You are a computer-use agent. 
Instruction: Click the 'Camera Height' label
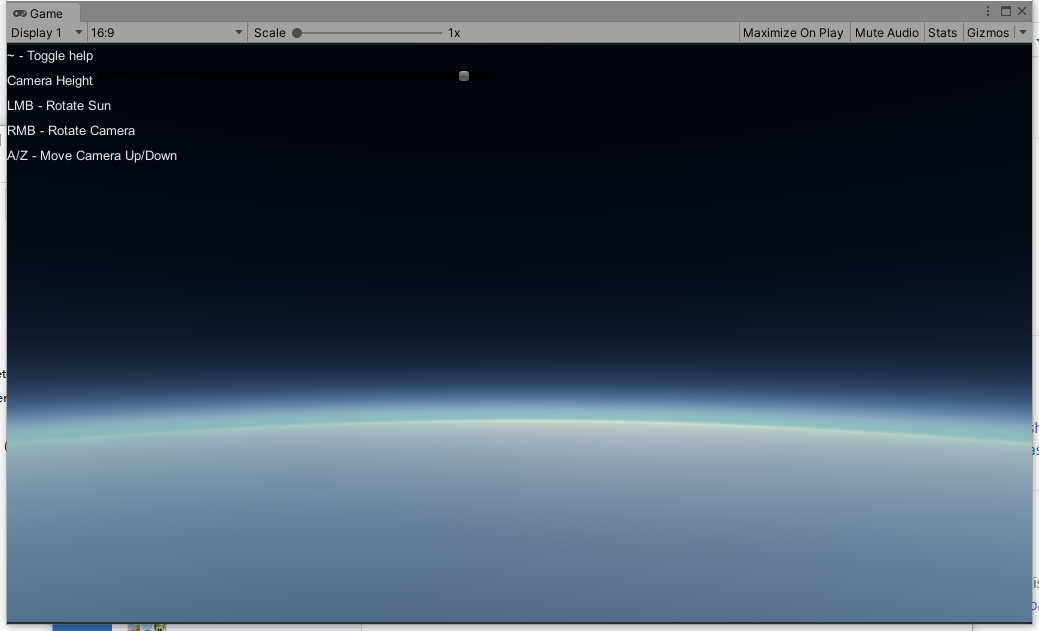pos(50,81)
